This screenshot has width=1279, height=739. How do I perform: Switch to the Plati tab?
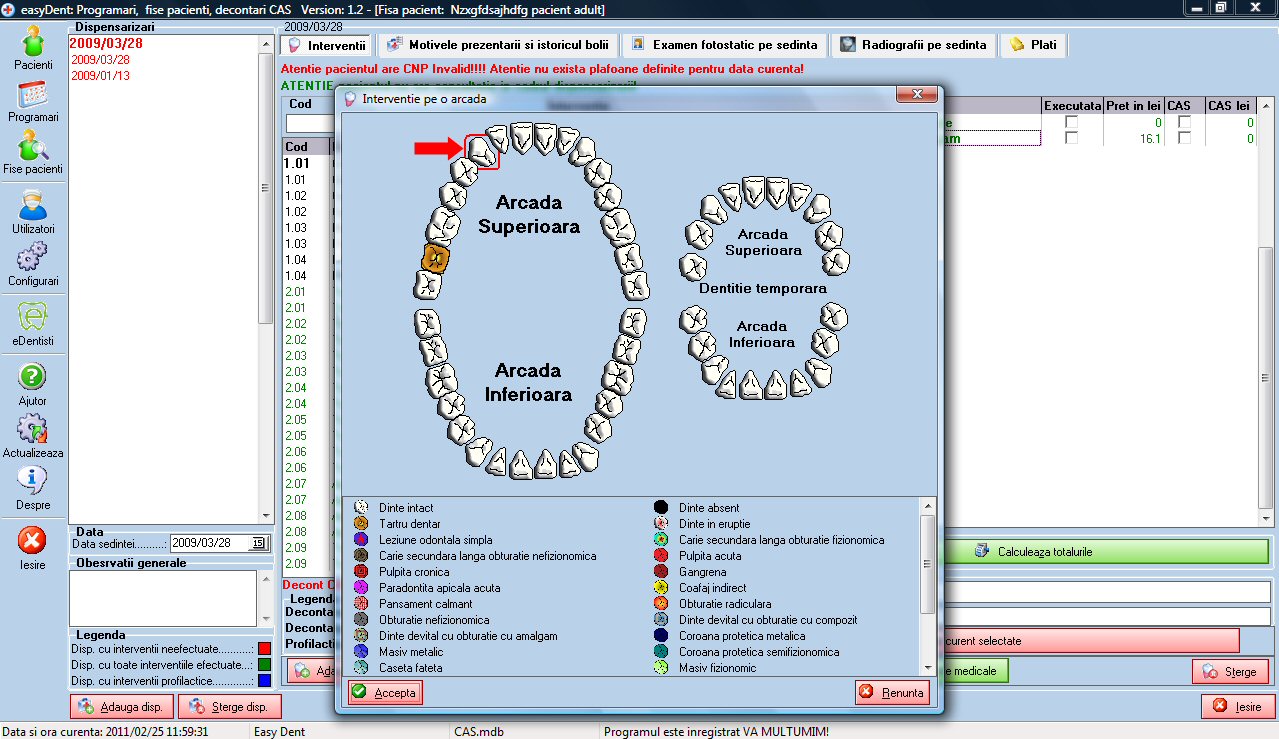pos(1033,45)
